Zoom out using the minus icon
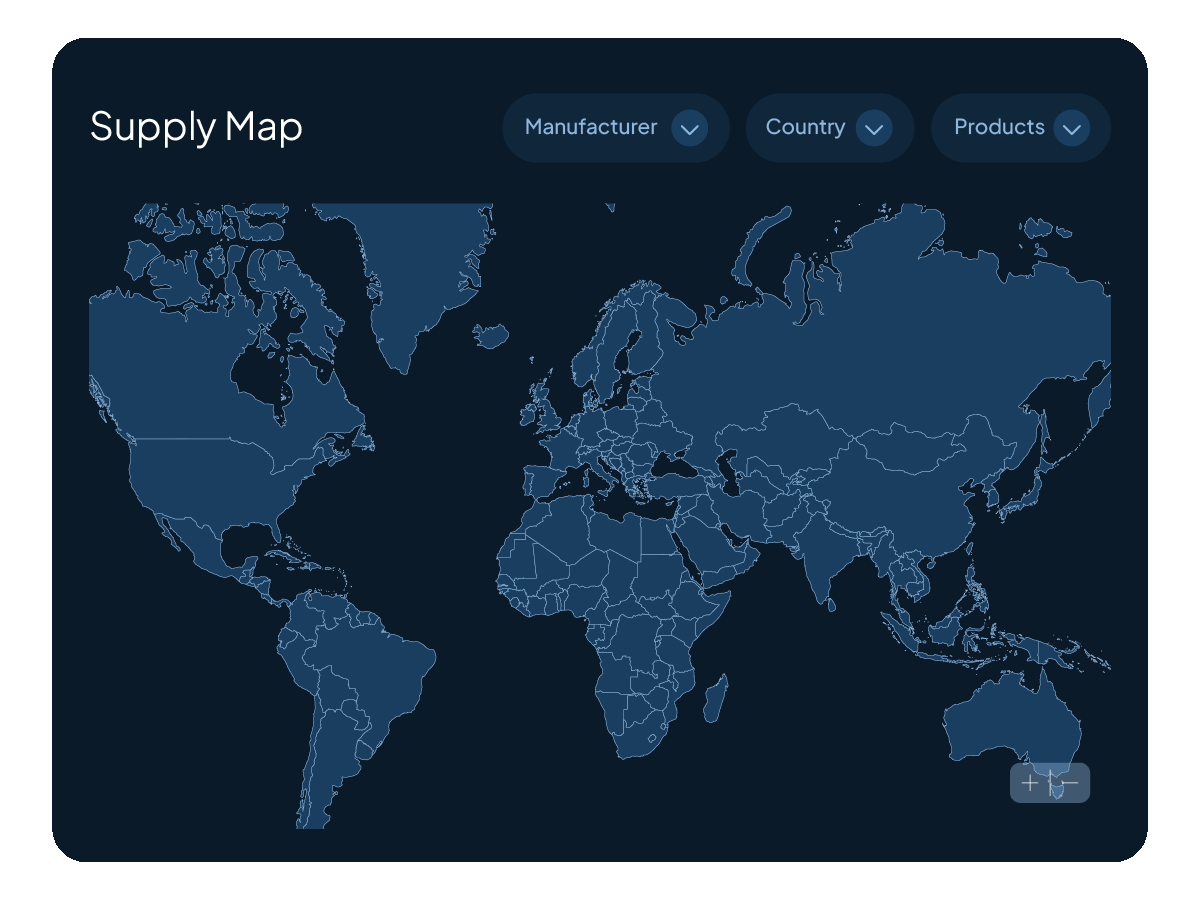This screenshot has width=1200, height=900. [1069, 783]
